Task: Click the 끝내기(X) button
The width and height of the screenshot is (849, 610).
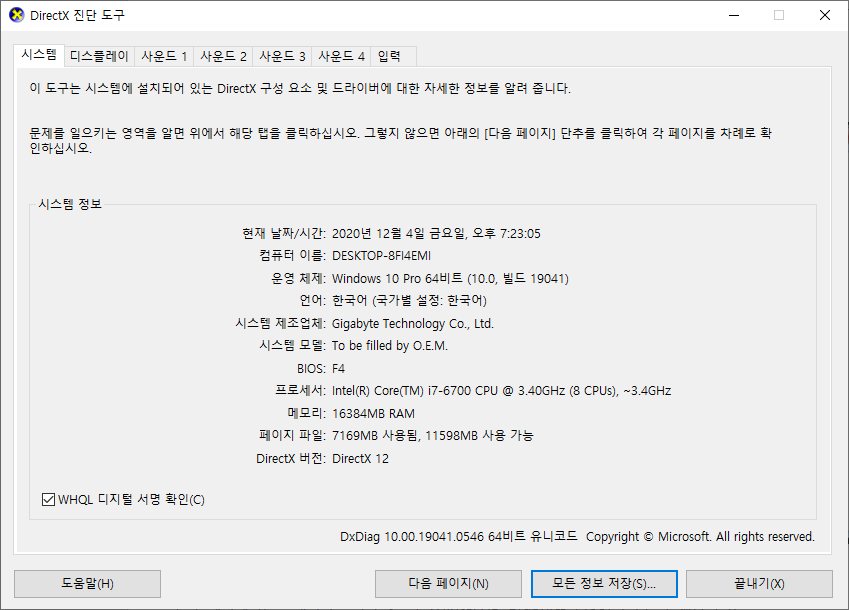Action: [x=759, y=583]
